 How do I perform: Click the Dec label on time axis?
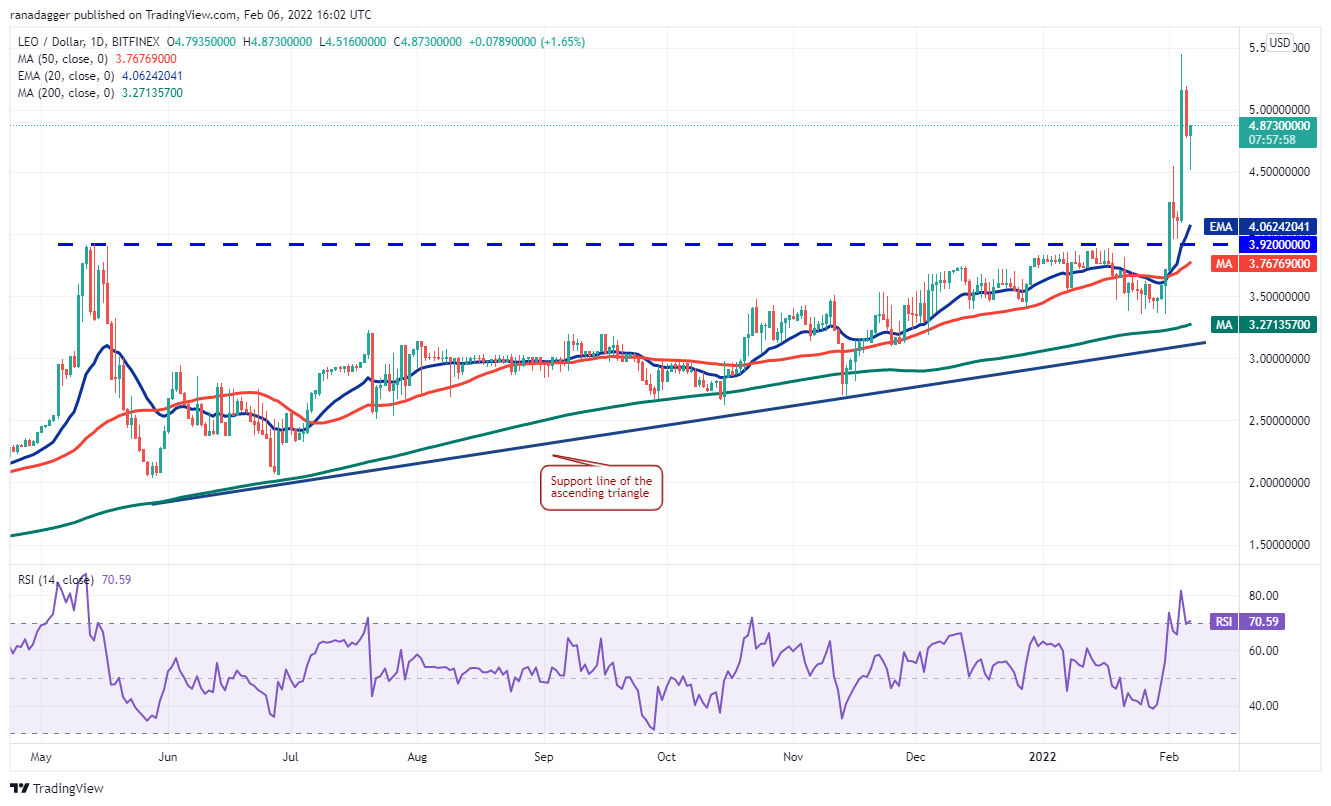coord(916,757)
